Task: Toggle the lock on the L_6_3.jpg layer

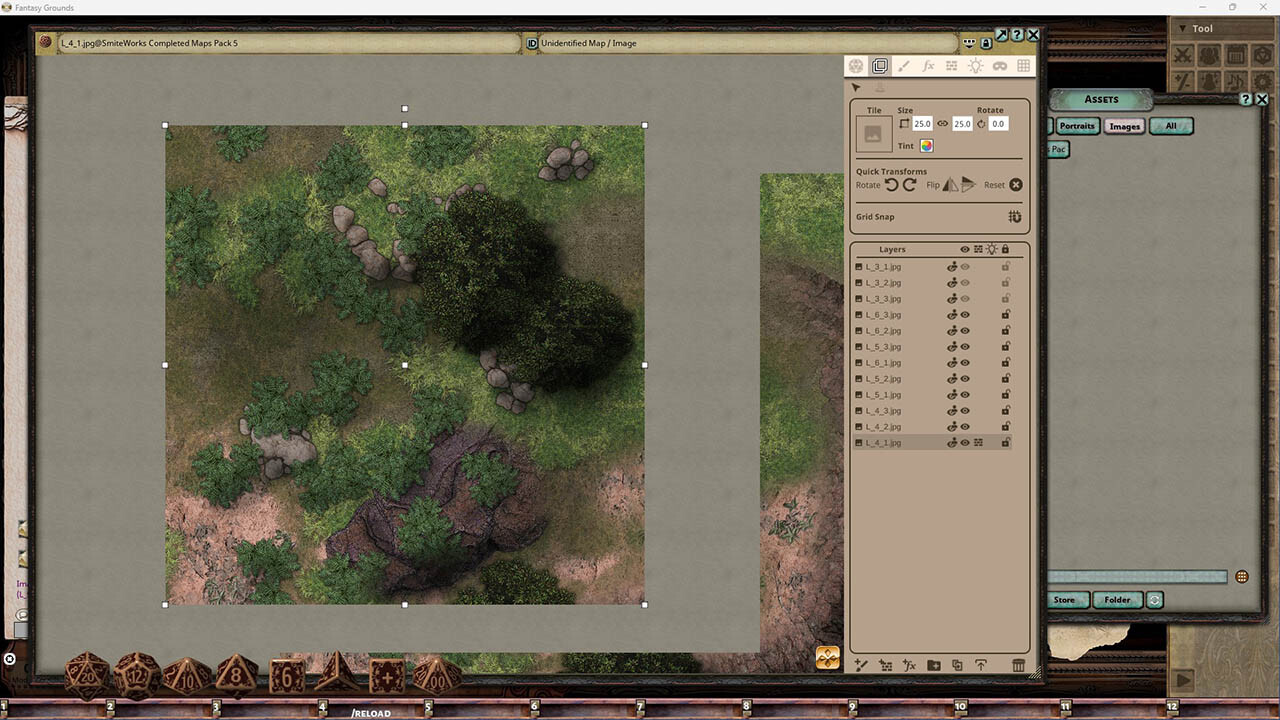Action: [1006, 314]
